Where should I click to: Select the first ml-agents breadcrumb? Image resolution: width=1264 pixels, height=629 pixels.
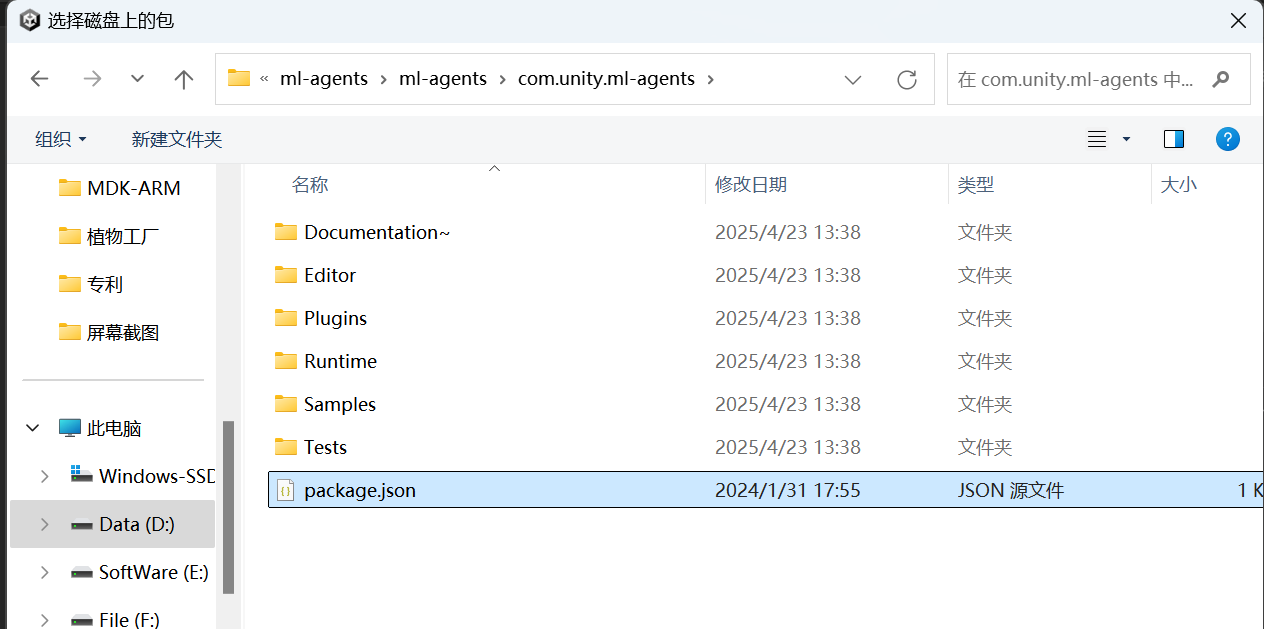coord(324,79)
